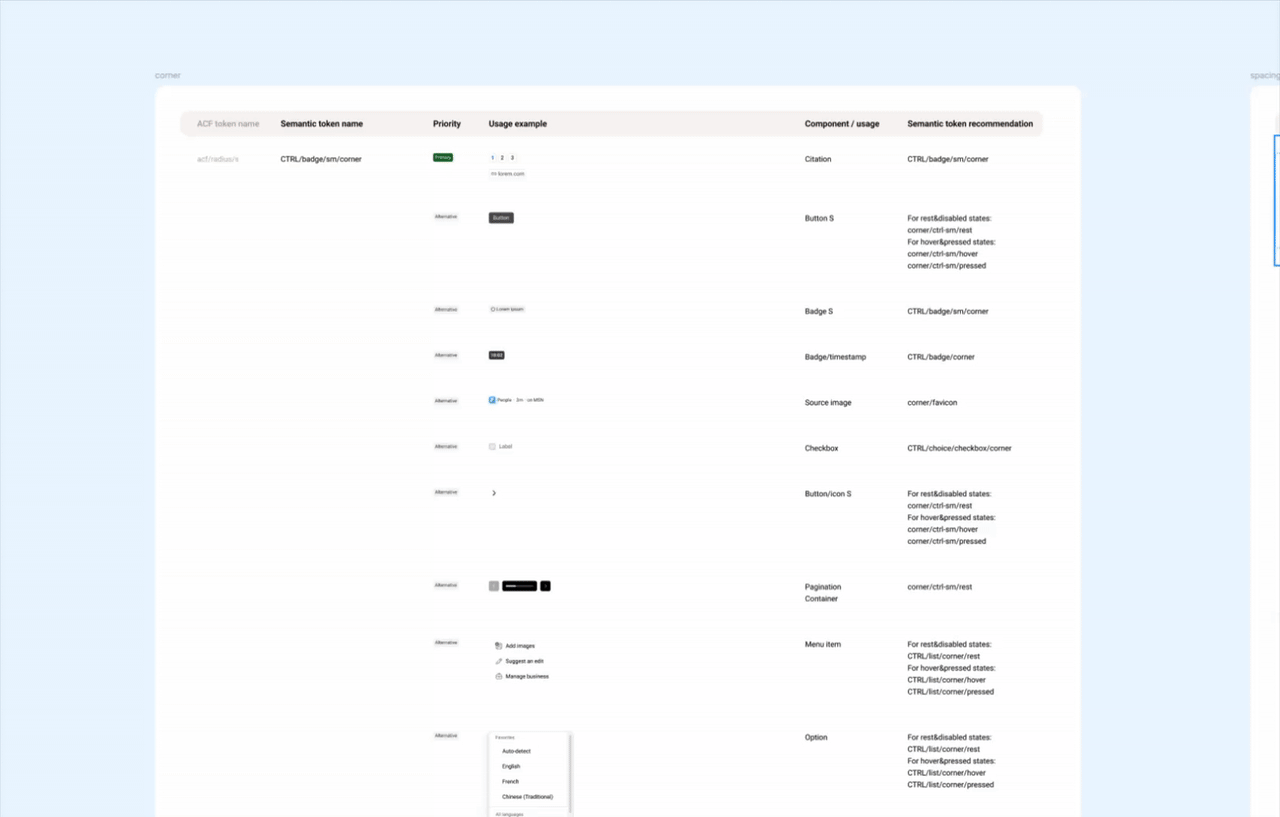The image size is (1280, 817).
Task: Click the link icon beside lorem.com
Action: [493, 174]
